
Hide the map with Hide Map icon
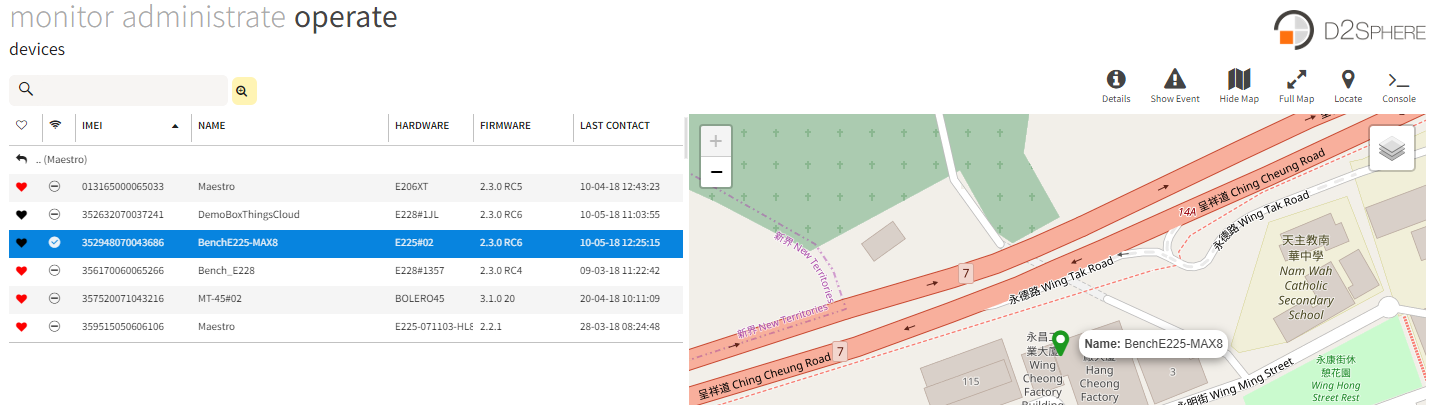coord(1239,86)
